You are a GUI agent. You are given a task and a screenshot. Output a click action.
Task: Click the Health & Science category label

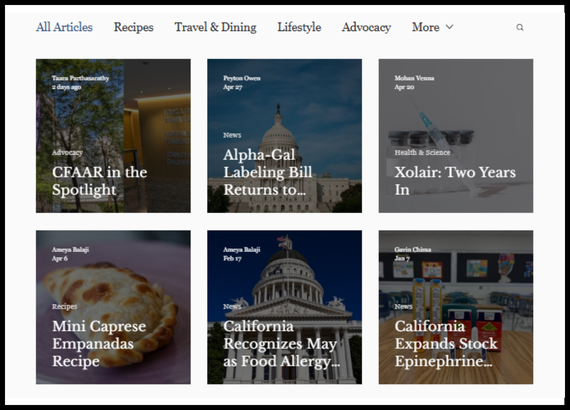coord(422,152)
